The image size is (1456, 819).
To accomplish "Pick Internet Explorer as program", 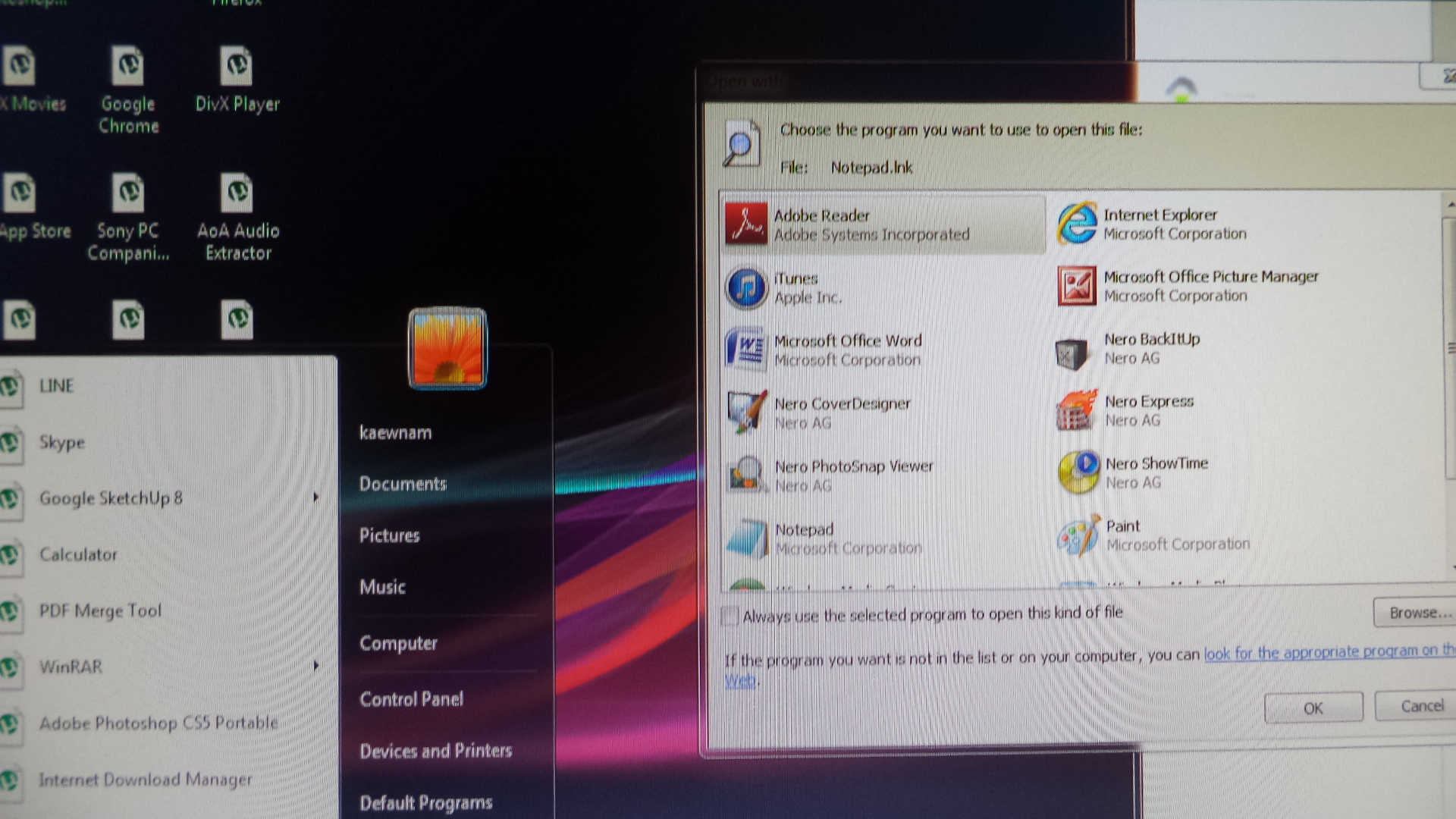I will point(1159,215).
